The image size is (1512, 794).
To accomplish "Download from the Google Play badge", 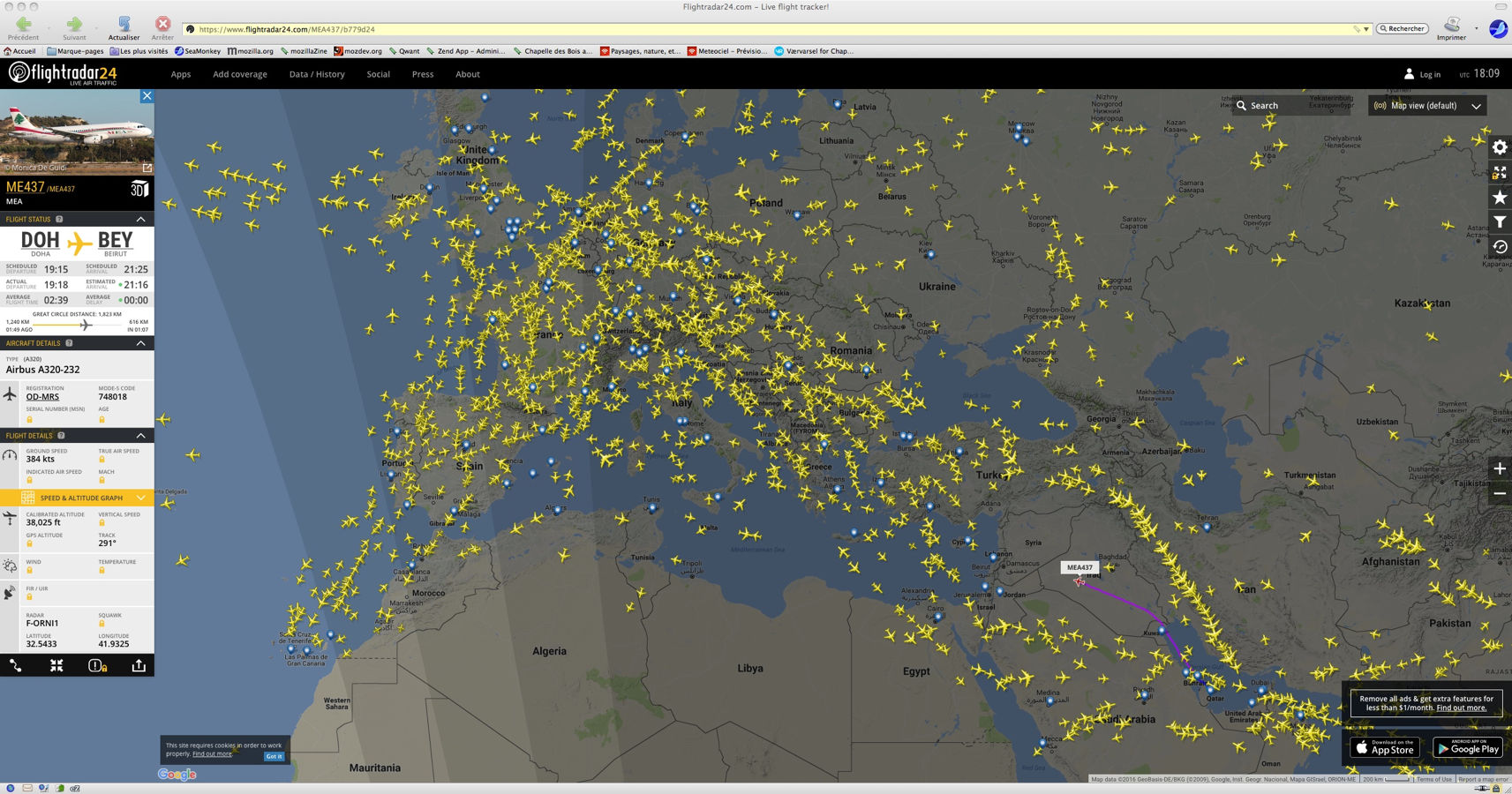I will [x=1467, y=748].
